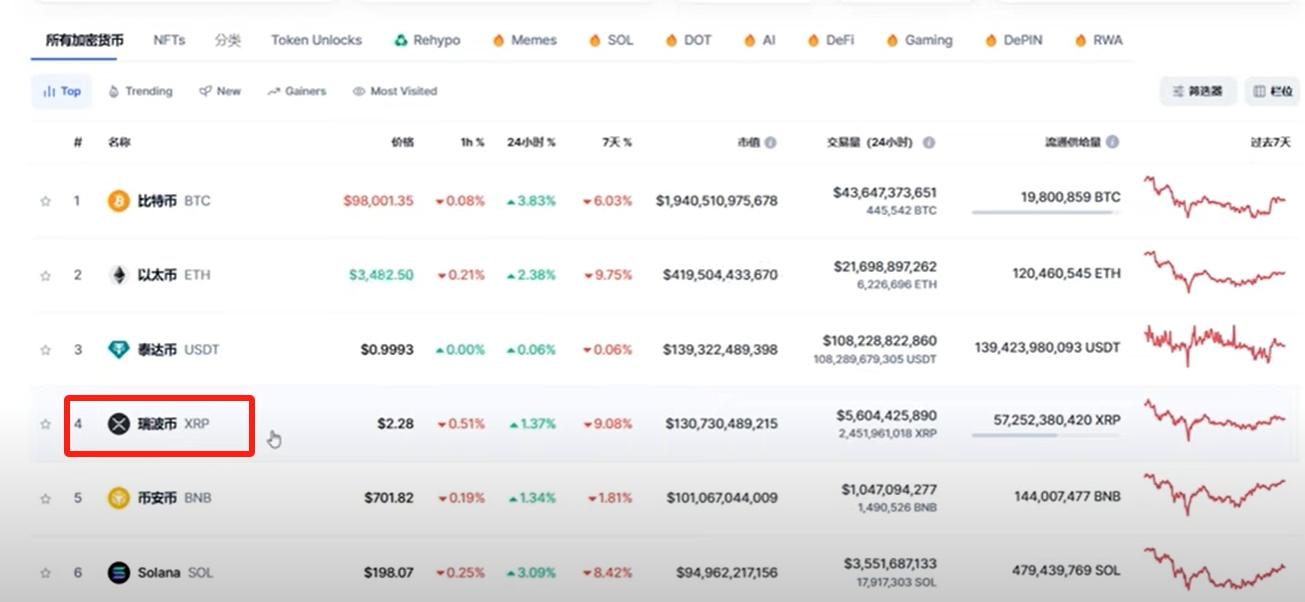The height and width of the screenshot is (602, 1305).
Task: Switch to the RWA tab
Action: [x=1098, y=41]
